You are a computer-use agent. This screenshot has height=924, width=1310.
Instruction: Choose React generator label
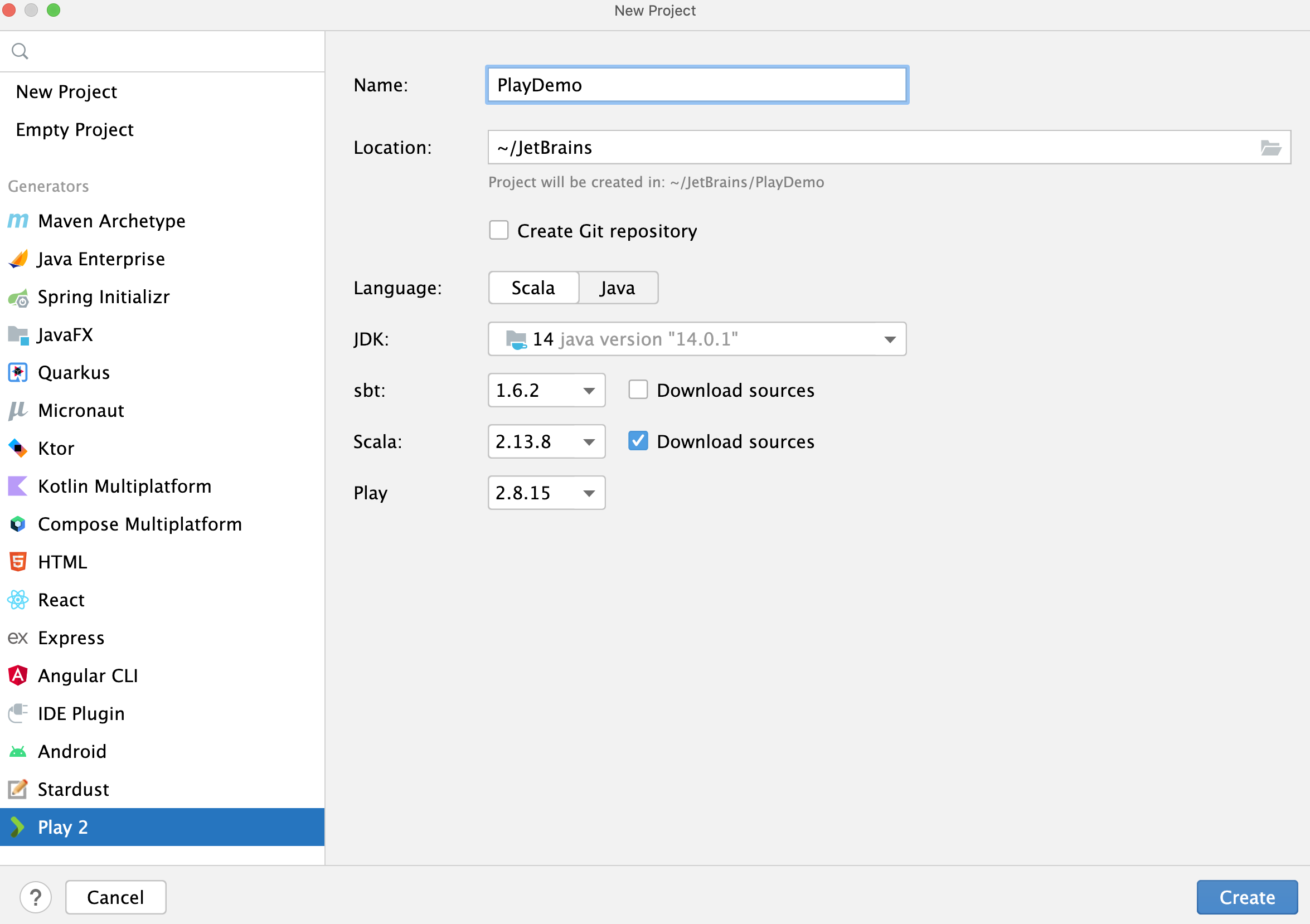pos(62,601)
